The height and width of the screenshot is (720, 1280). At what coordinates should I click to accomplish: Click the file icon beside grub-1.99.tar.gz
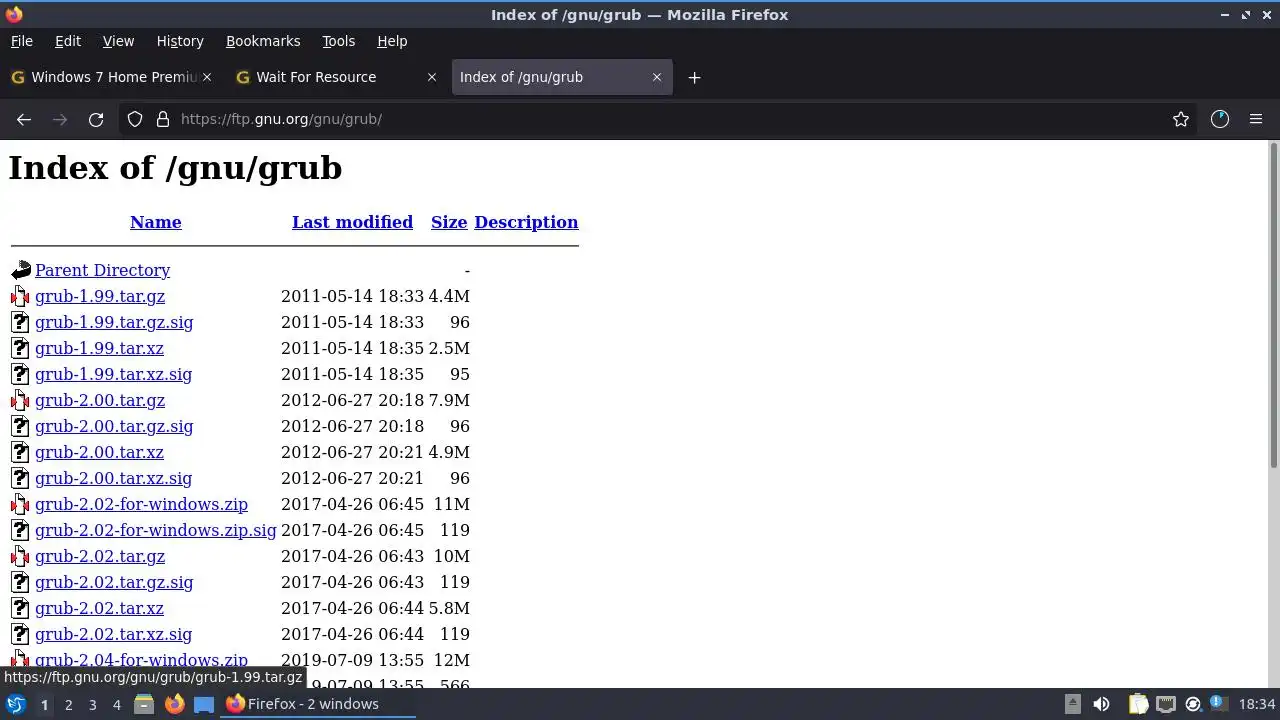point(21,296)
